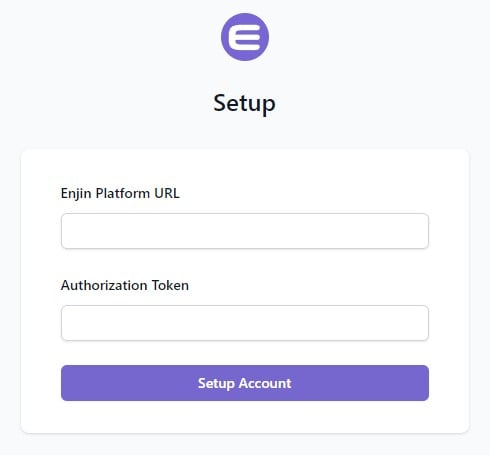
Task: Click the empty field under Enjin Platform URL
Action: coord(245,231)
